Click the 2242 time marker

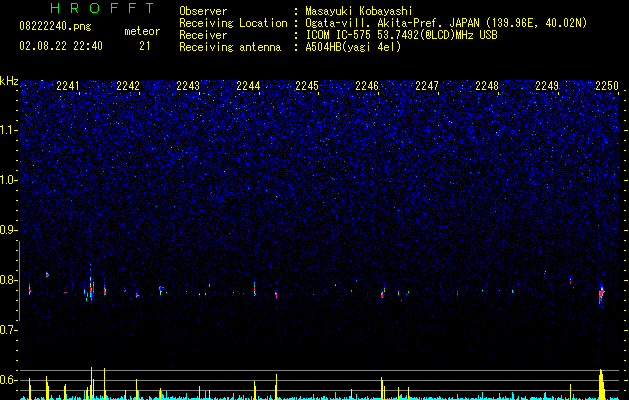coord(128,86)
